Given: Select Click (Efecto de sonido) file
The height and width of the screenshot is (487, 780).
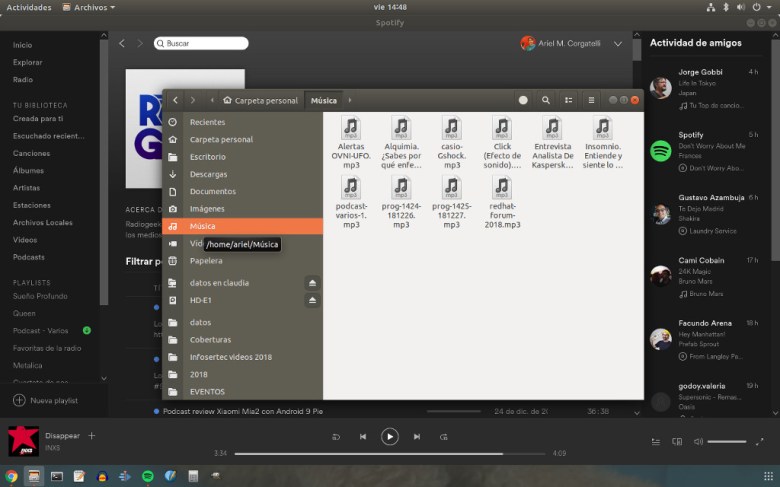Looking at the screenshot, I should 502,142.
